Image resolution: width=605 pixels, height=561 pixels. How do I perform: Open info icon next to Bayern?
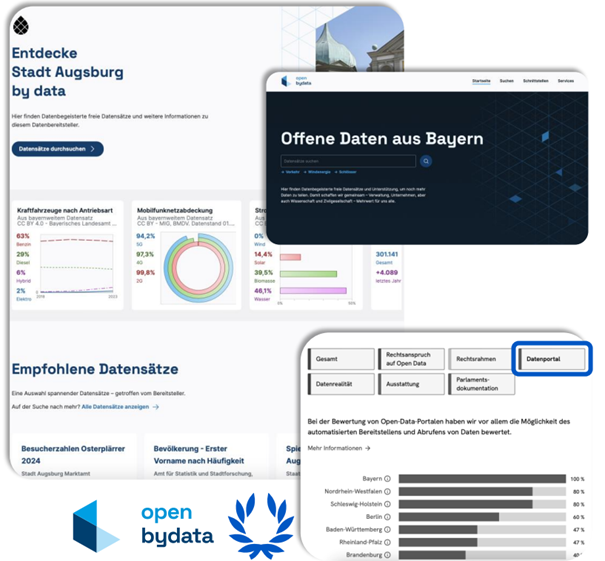[x=387, y=479]
